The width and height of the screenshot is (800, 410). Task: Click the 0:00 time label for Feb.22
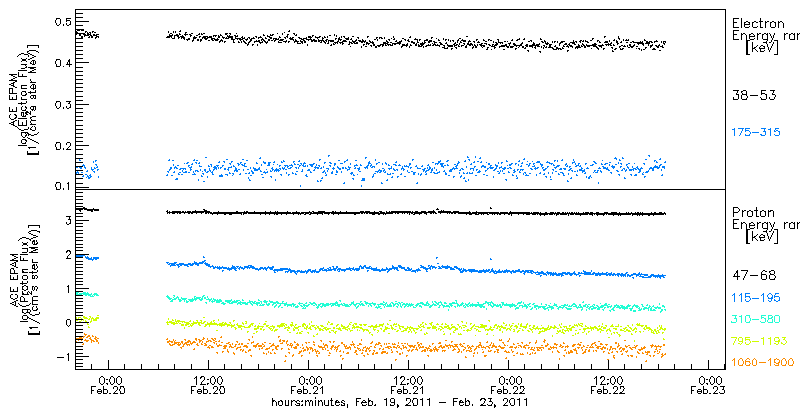(509, 380)
